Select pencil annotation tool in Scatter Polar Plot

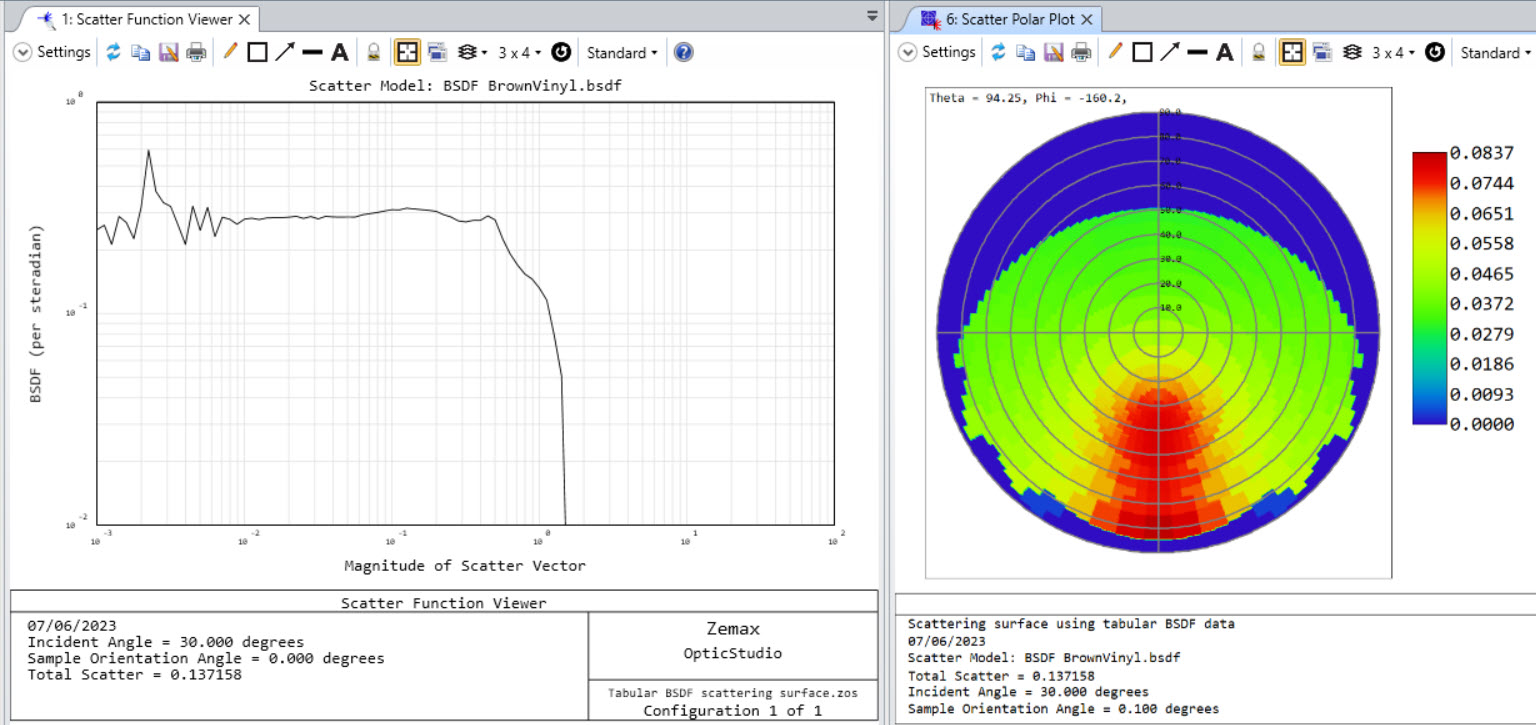click(x=1115, y=52)
